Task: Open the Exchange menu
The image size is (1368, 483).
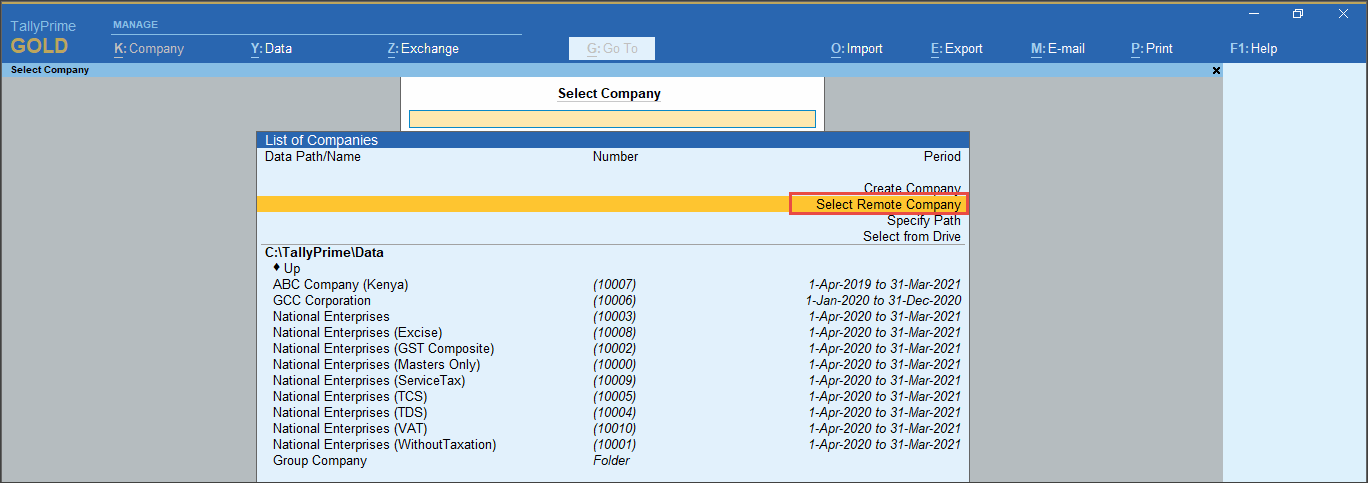Action: point(423,48)
